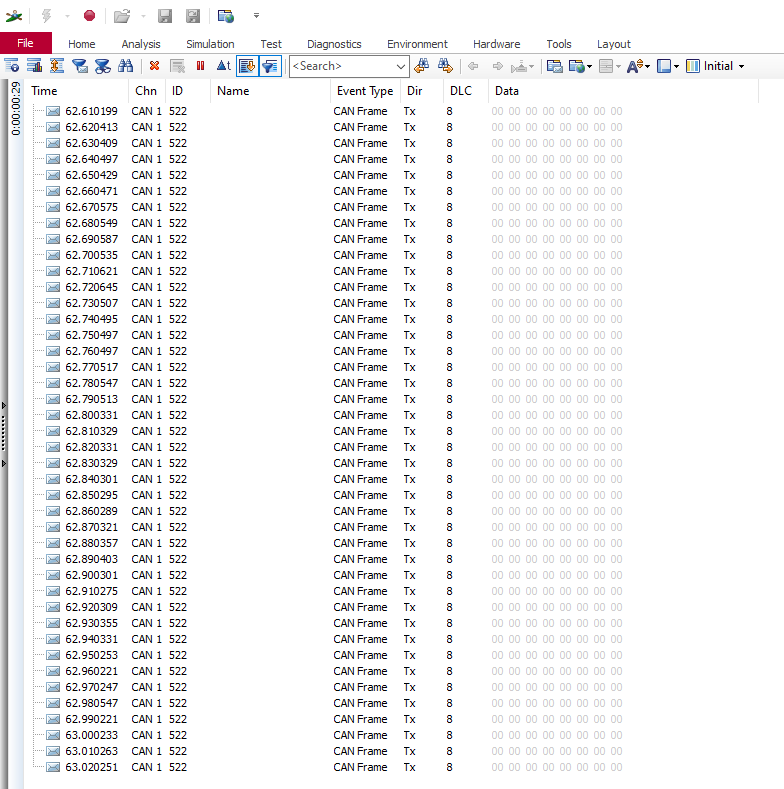Open the folder icon dropdown arrow
Image resolution: width=784 pixels, height=789 pixels.
(143, 17)
